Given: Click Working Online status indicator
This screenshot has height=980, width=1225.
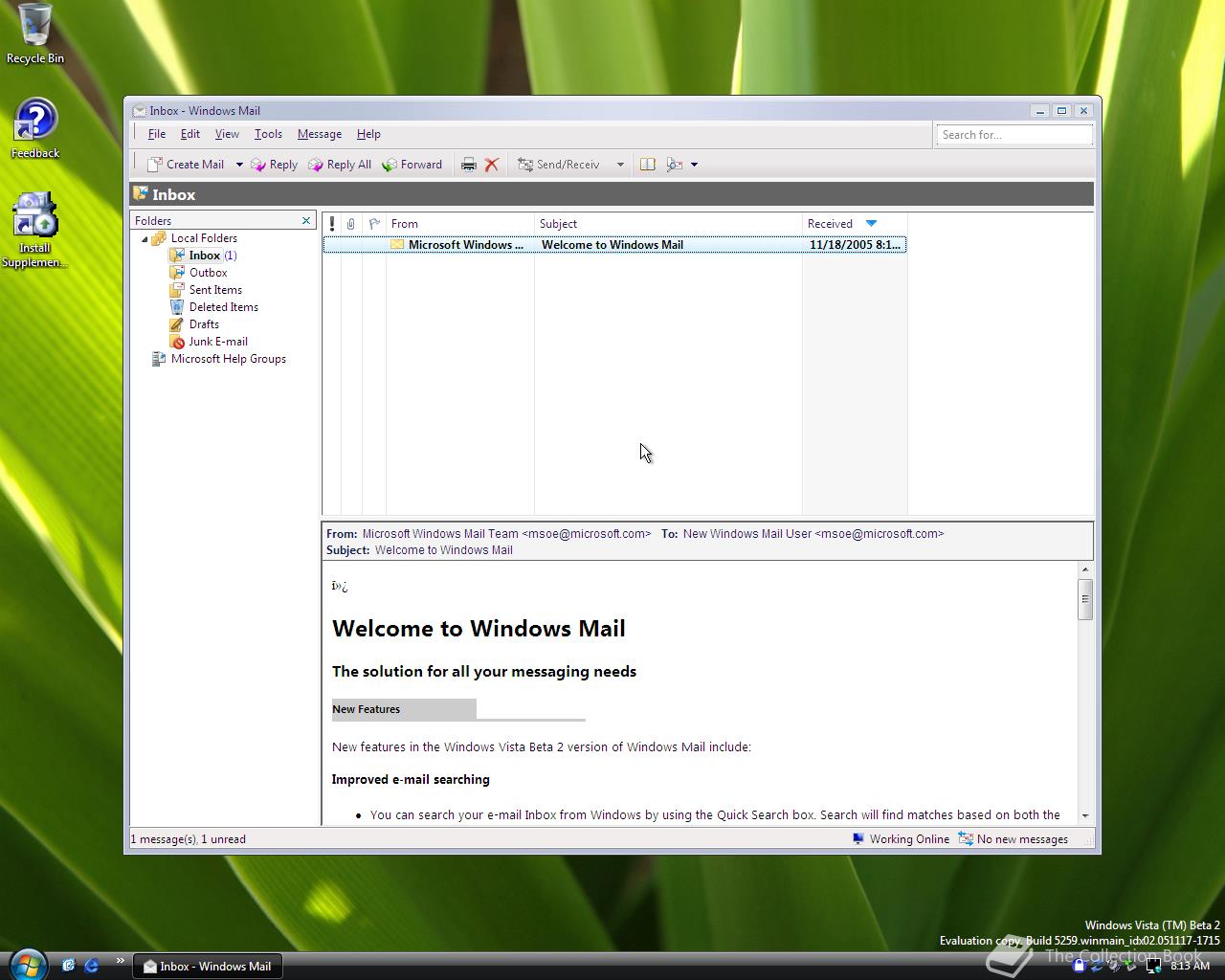Looking at the screenshot, I should (x=901, y=839).
